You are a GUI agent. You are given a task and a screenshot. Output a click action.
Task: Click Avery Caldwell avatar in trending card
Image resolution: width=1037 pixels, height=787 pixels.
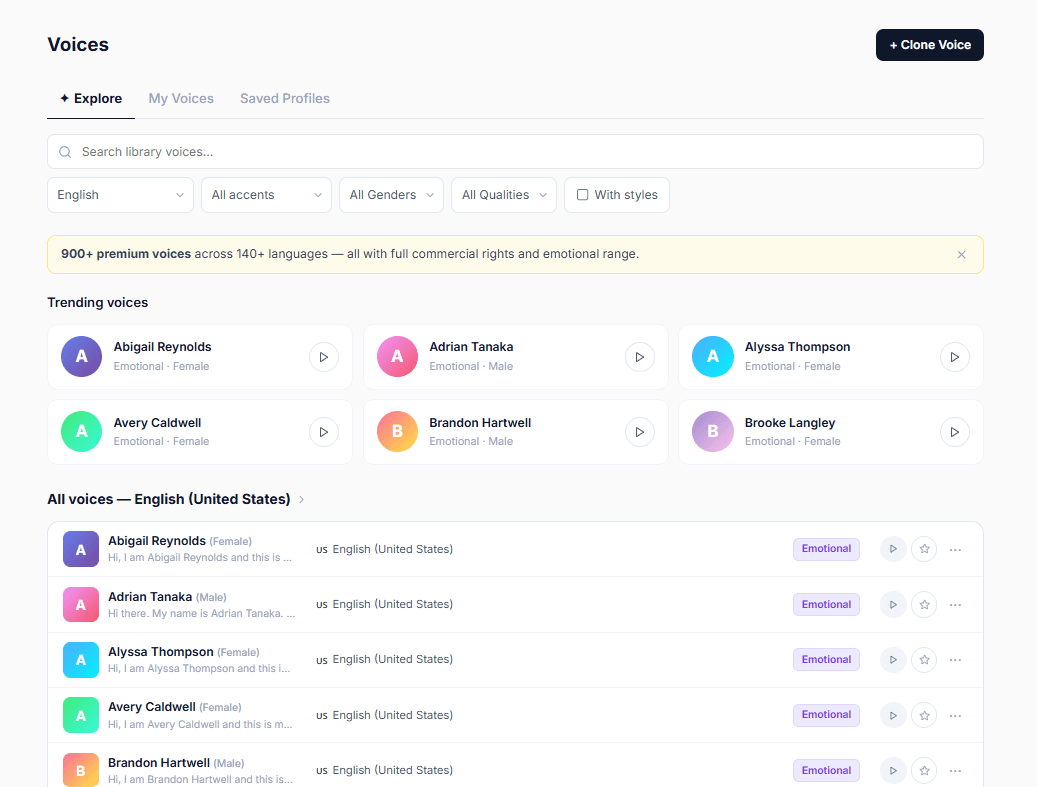pos(81,431)
